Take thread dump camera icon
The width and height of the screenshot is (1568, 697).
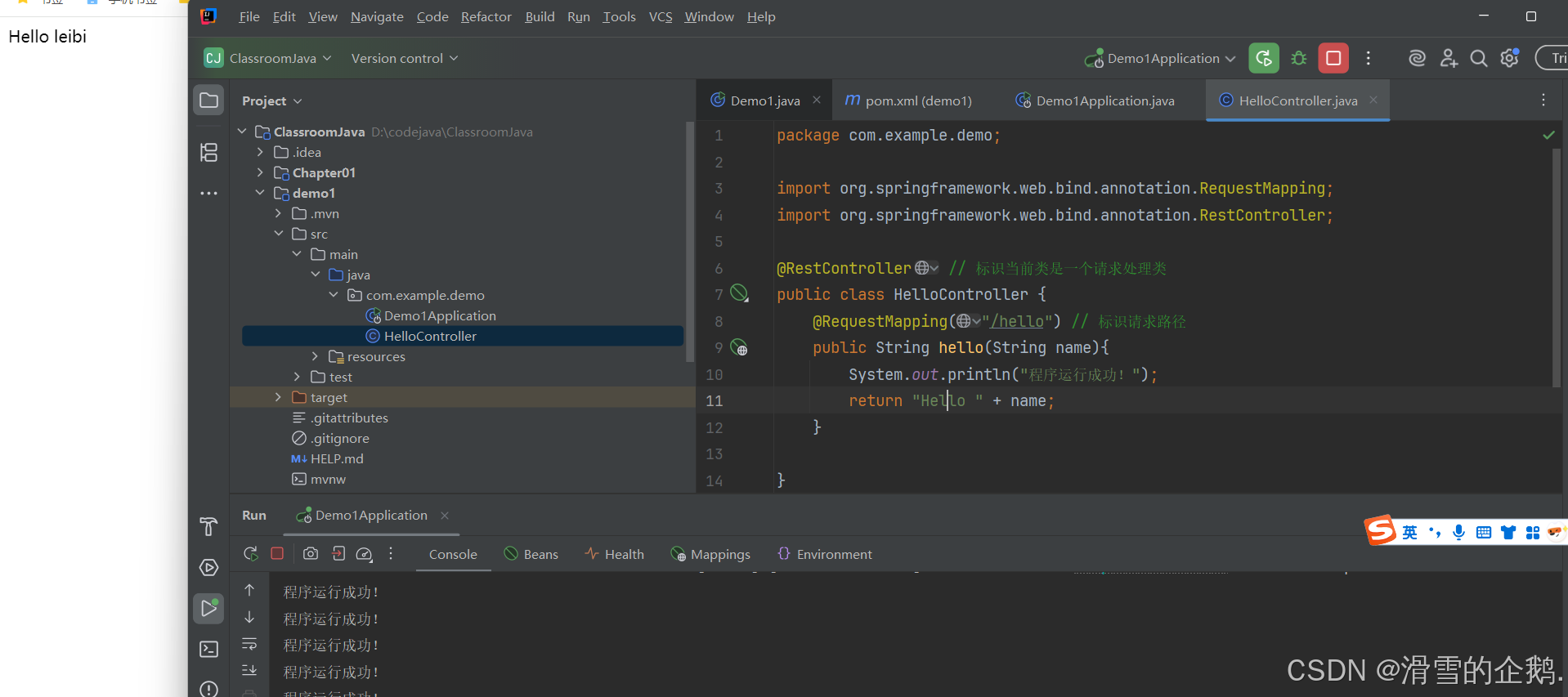point(311,553)
